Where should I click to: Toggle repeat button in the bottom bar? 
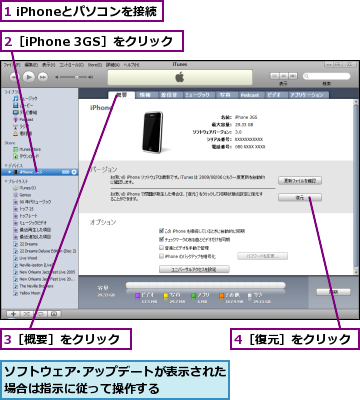coord(40,314)
